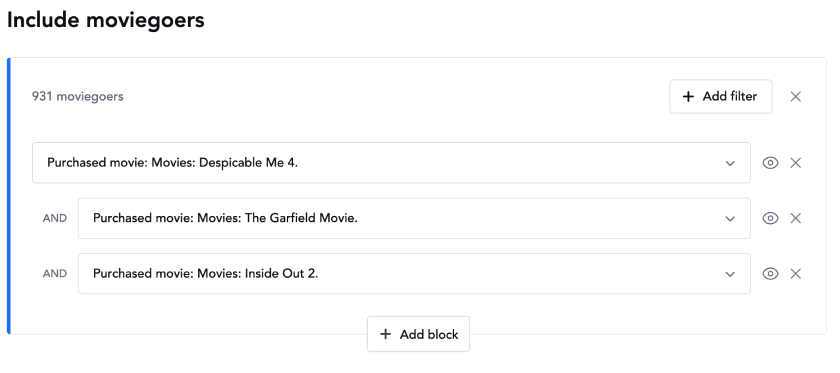Click the AND operator before Garfield Movie
This screenshot has width=840, height=373.
(55, 218)
